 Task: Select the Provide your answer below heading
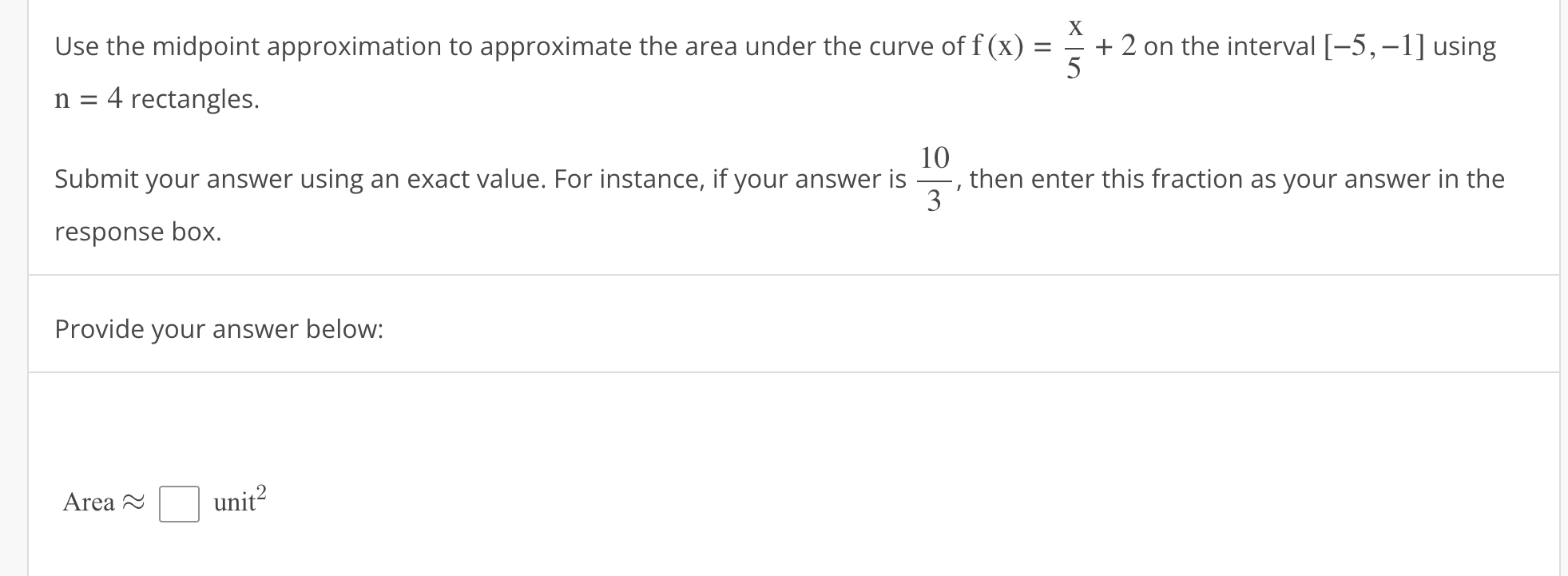pos(219,328)
